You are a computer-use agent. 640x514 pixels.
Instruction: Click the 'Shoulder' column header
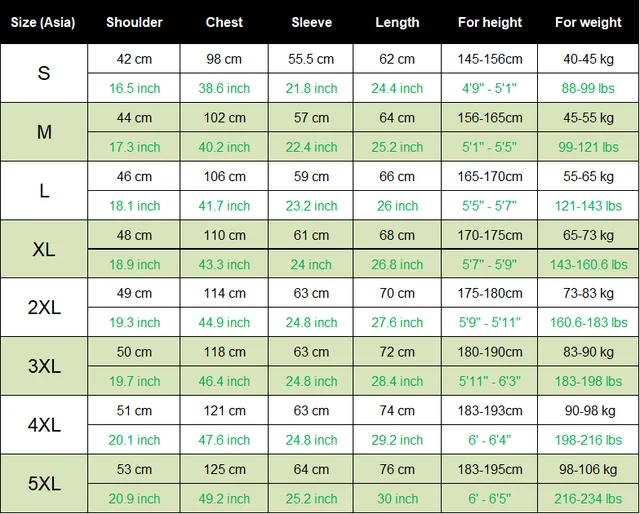[x=134, y=22]
